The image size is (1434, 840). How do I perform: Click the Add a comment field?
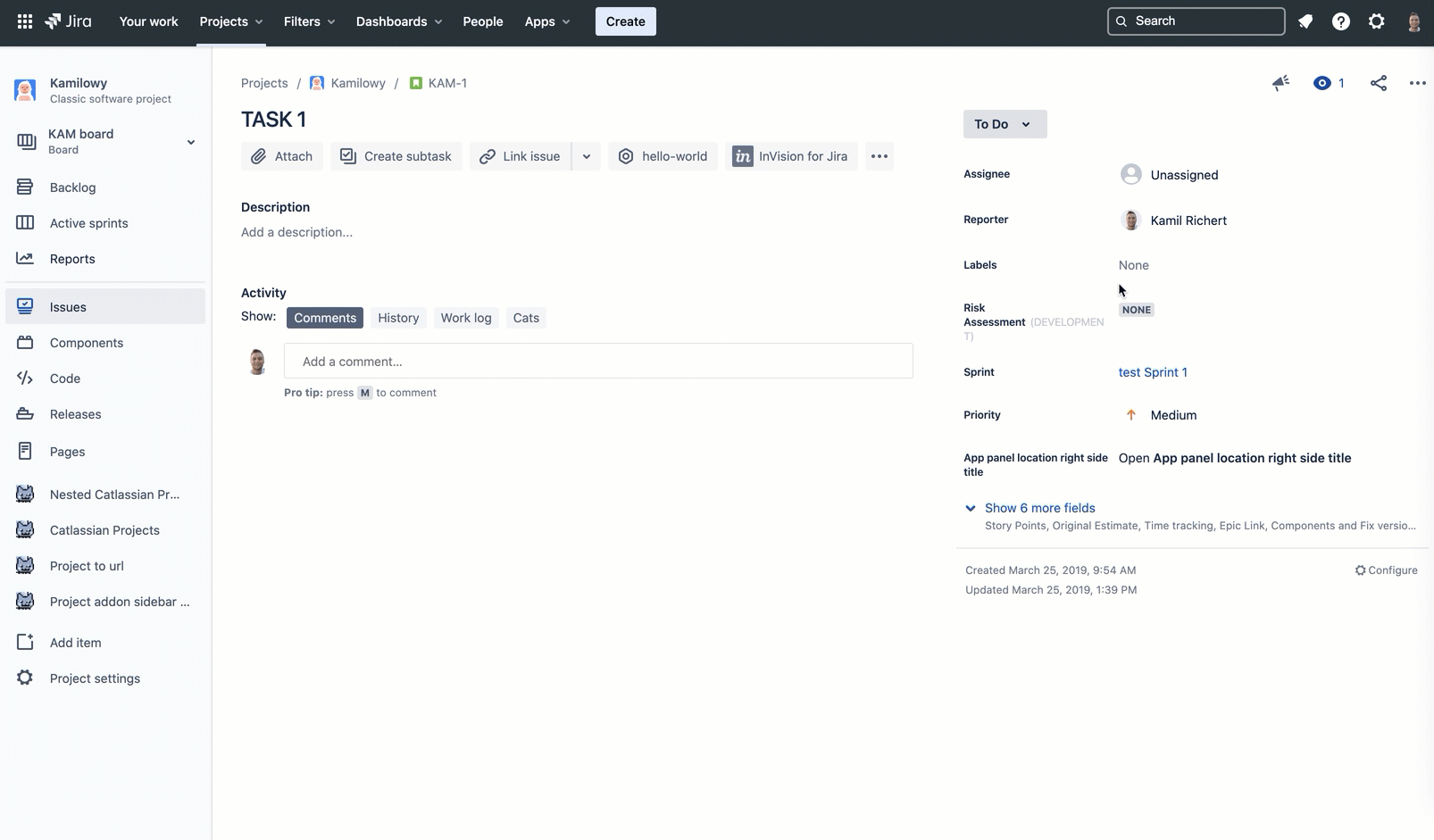tap(598, 362)
